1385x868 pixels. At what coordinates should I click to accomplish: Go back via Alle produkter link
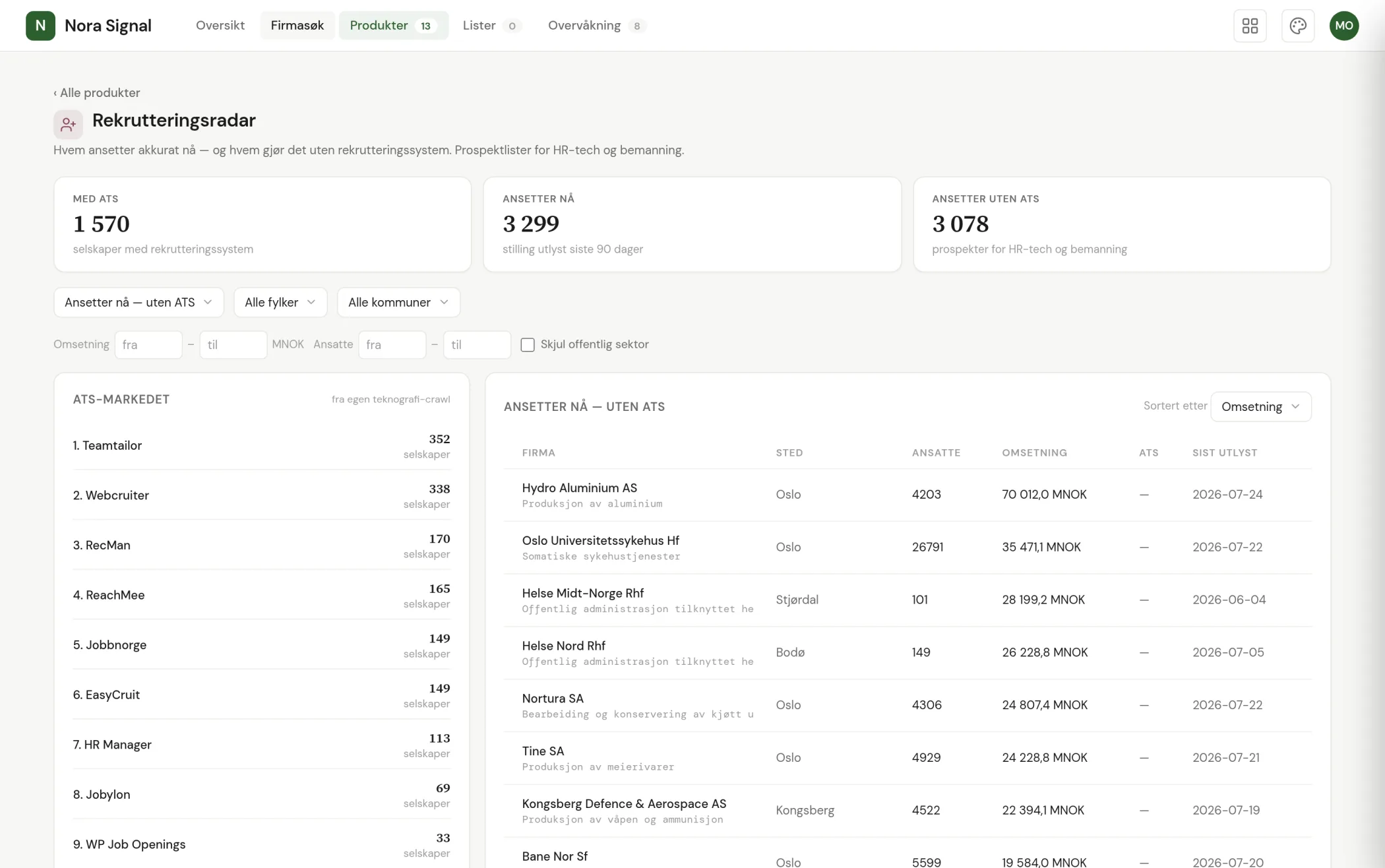tap(97, 92)
